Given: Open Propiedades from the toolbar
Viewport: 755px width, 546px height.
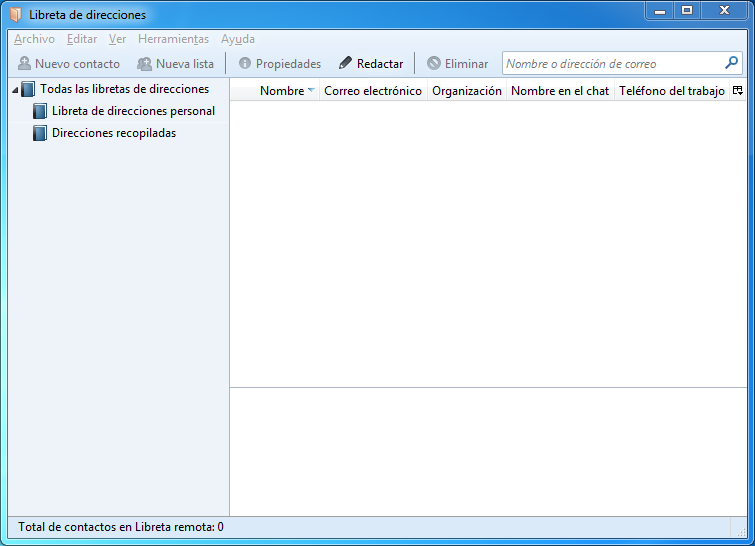Looking at the screenshot, I should point(280,64).
